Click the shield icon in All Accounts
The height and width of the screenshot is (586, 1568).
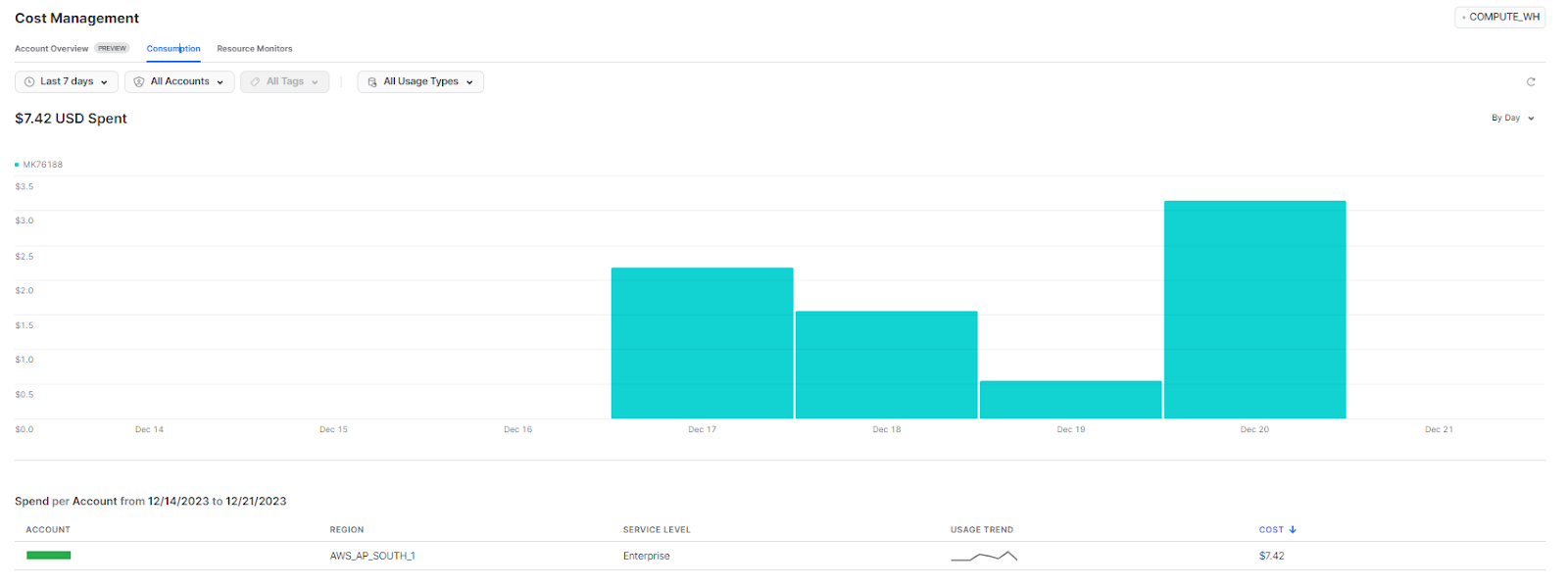pyautogui.click(x=139, y=82)
